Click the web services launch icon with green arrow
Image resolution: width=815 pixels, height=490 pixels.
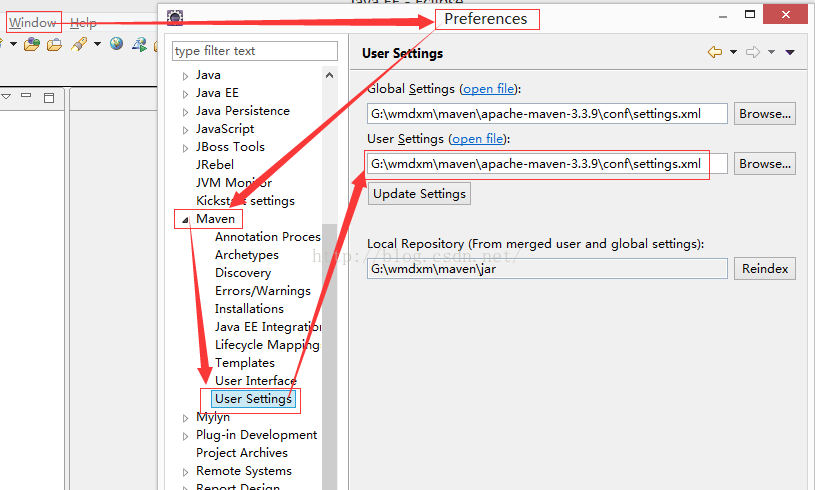pos(139,44)
